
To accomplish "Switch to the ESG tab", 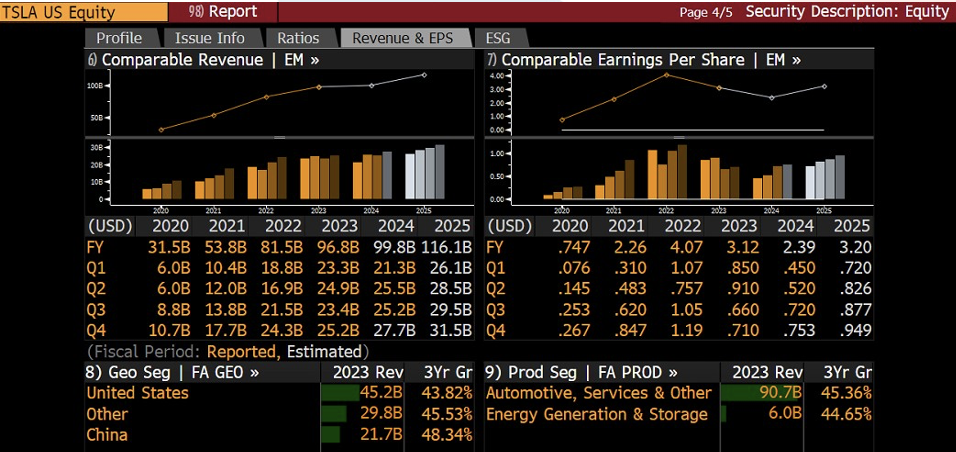I will pos(498,38).
